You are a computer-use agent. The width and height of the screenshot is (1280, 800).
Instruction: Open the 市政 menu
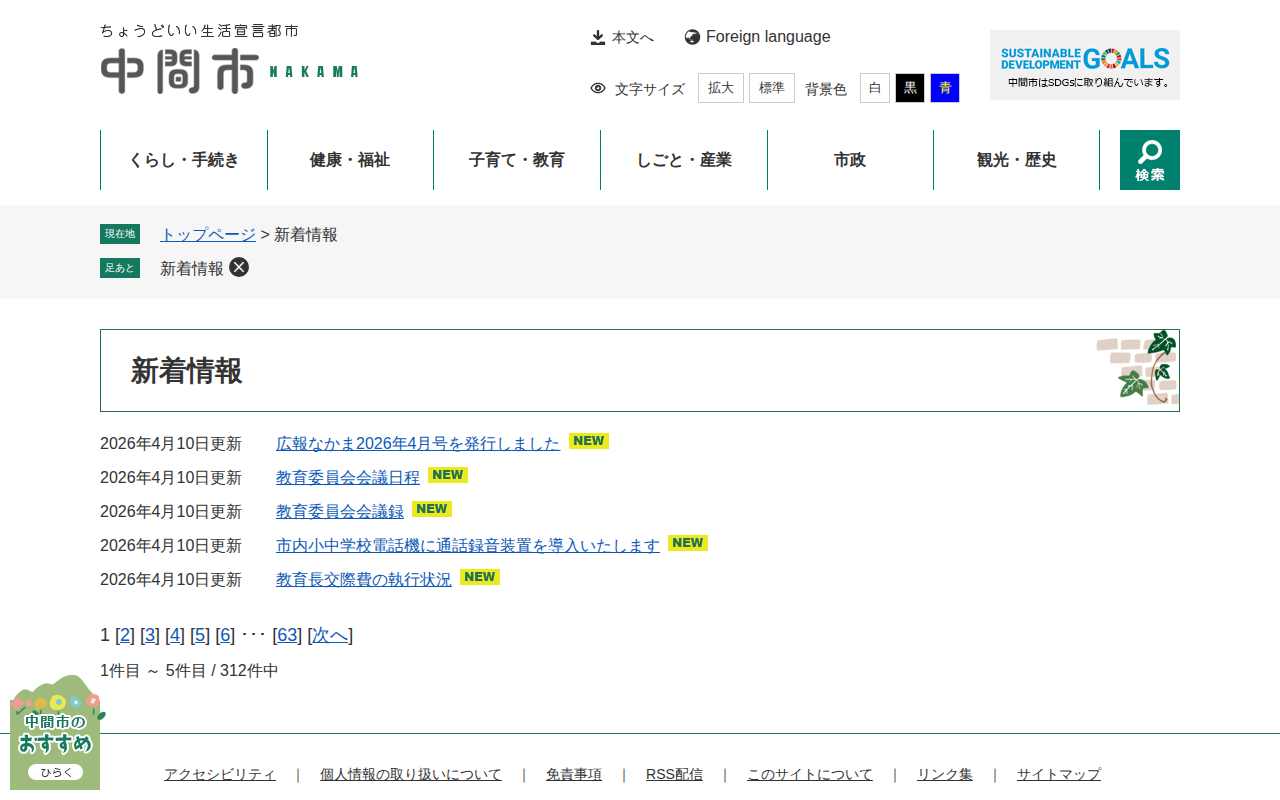pyautogui.click(x=850, y=160)
